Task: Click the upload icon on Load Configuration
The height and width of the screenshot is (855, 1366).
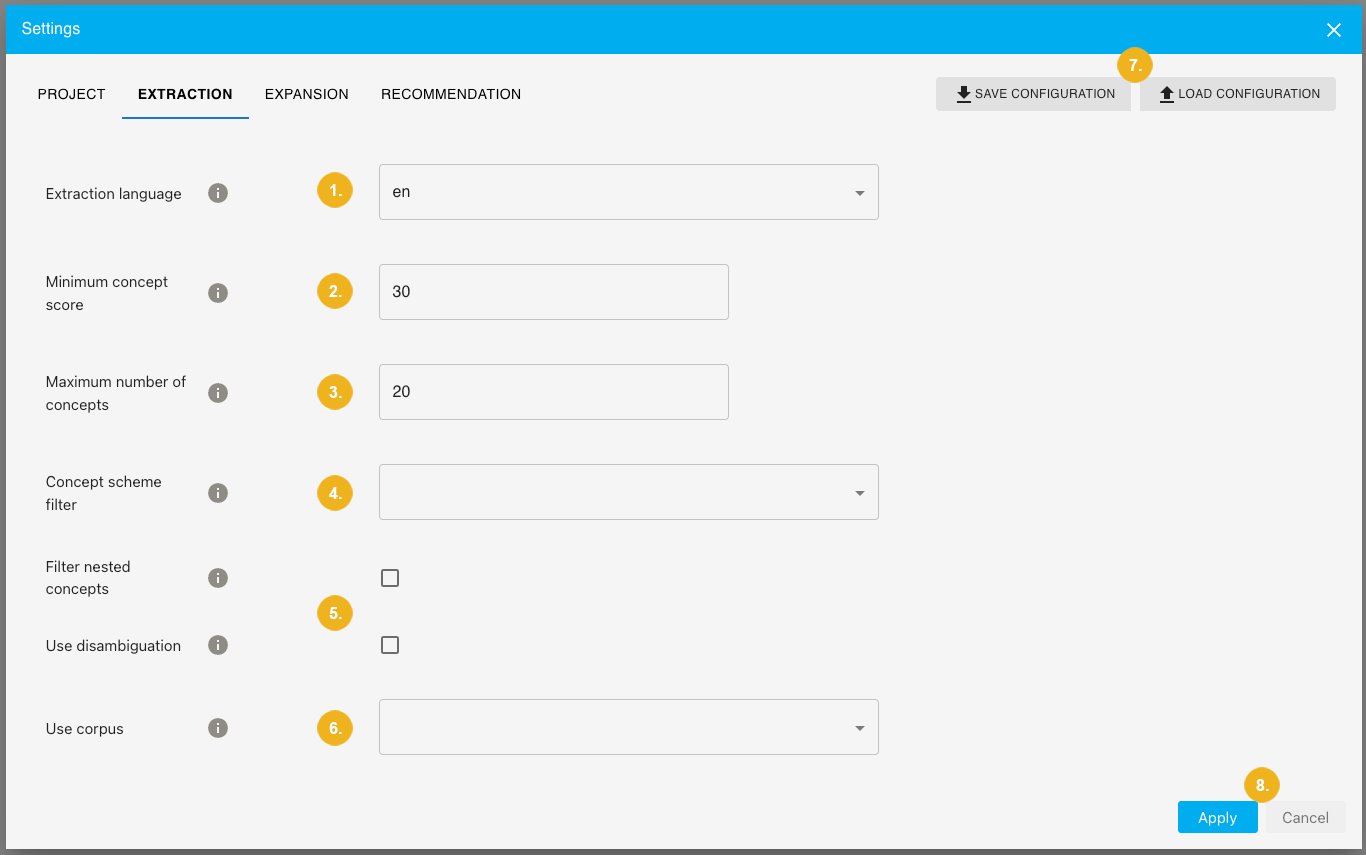Action: [x=1167, y=93]
